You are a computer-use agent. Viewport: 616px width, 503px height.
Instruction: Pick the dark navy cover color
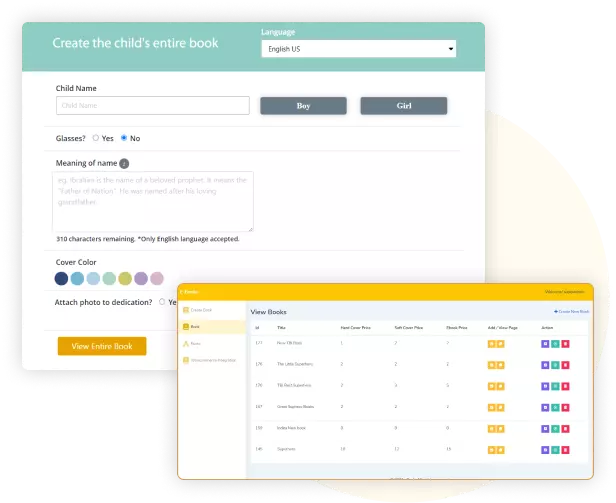pyautogui.click(x=61, y=279)
